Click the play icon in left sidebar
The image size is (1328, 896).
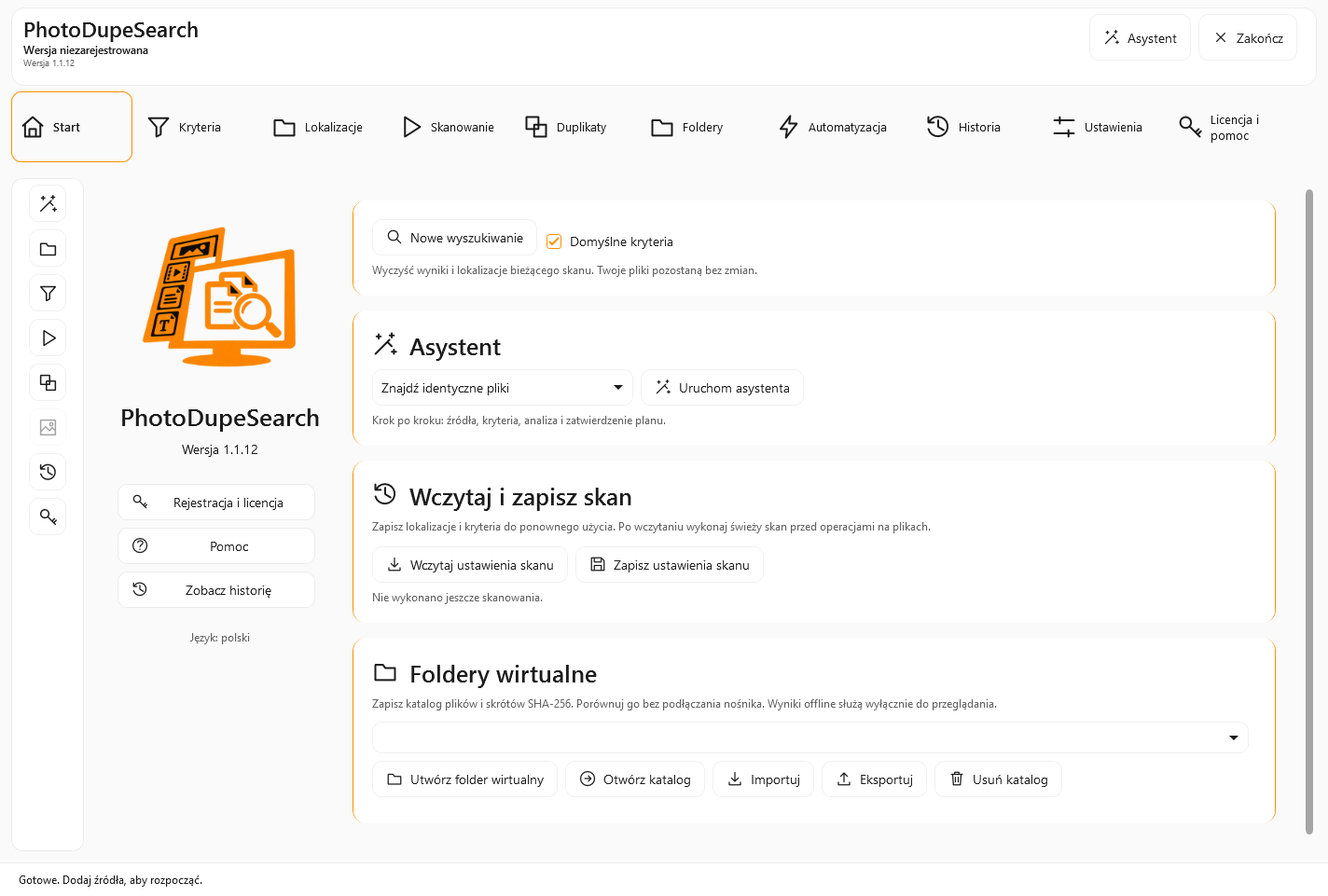click(x=48, y=338)
